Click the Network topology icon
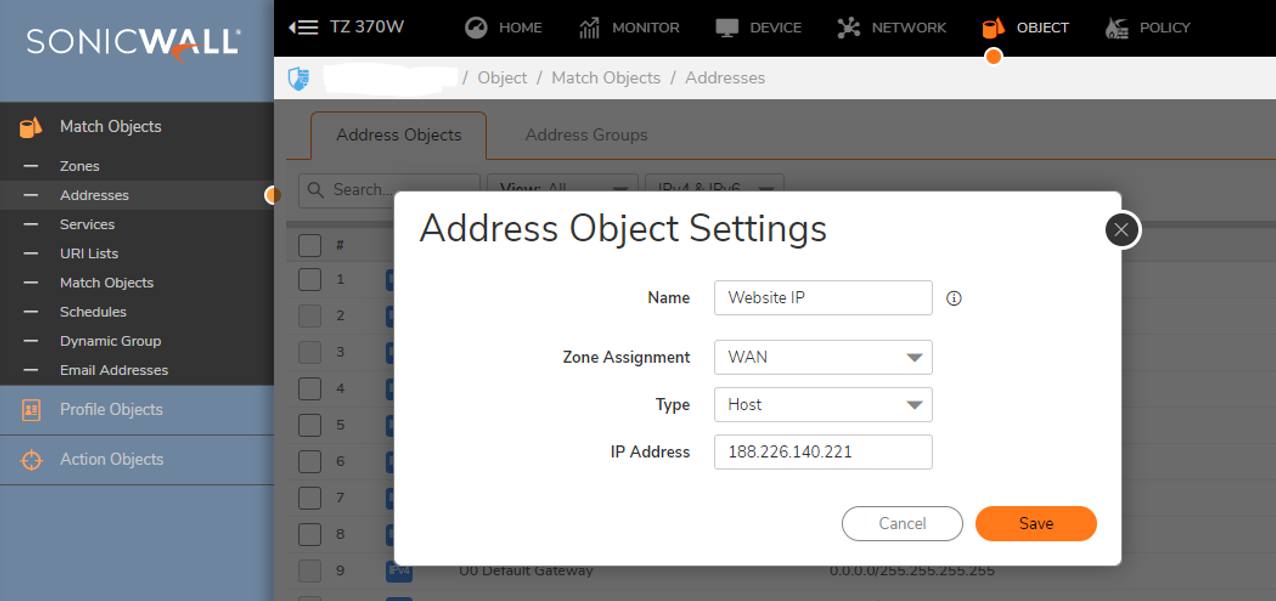This screenshot has height=601, width=1276. tap(849, 27)
